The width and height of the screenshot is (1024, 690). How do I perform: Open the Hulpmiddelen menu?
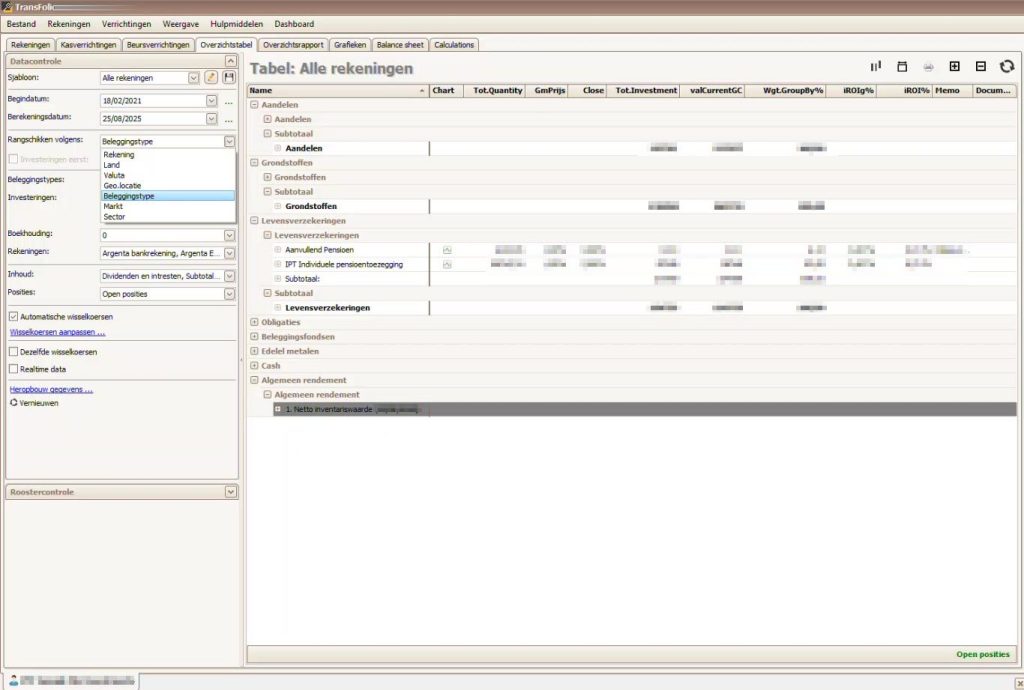(x=236, y=23)
